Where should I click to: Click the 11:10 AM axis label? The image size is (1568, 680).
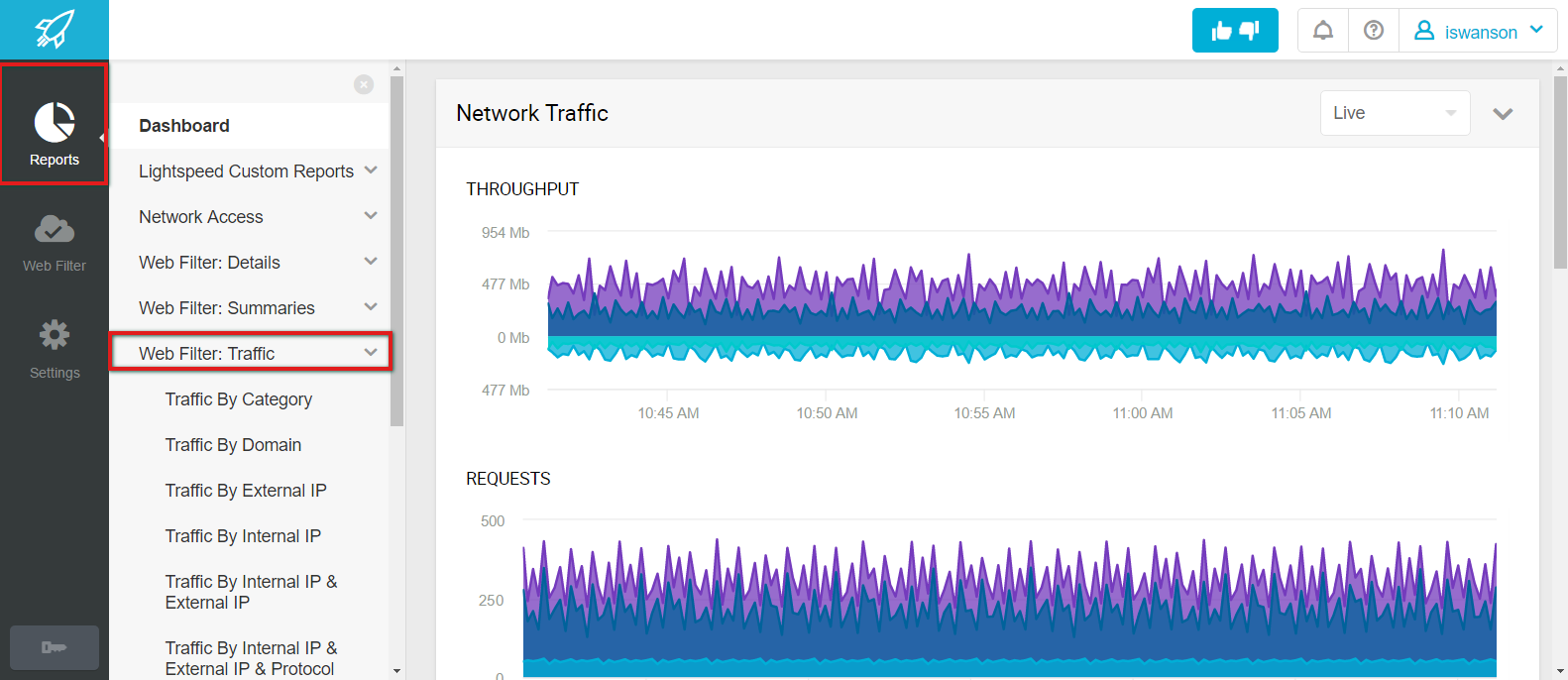tap(1459, 413)
